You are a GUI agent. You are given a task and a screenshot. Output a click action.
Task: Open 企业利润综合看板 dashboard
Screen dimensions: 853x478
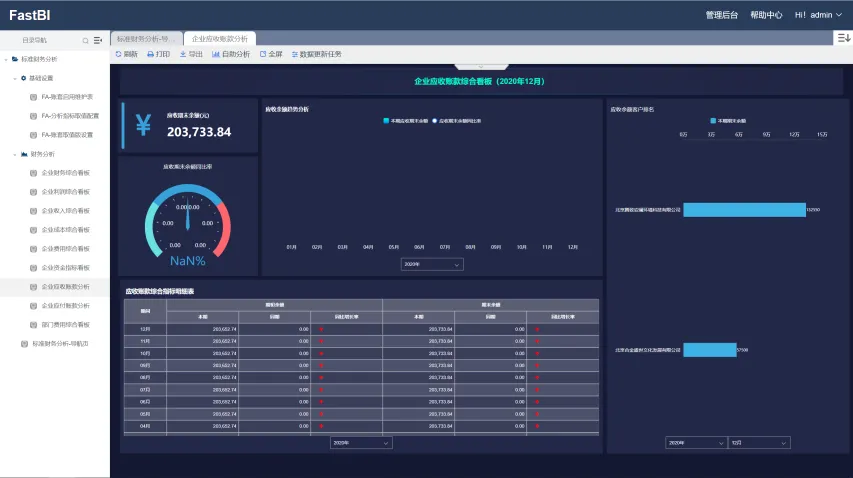tap(66, 192)
